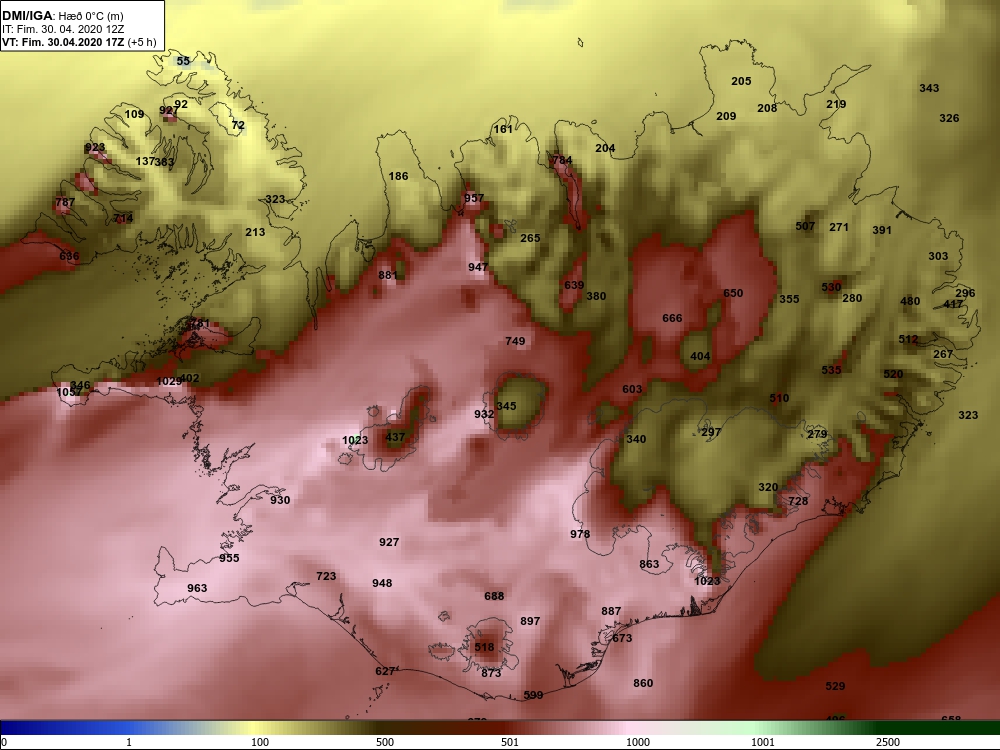Screen dimensions: 1000x750
Task: Click the map value '636'
Action: [x=69, y=256]
